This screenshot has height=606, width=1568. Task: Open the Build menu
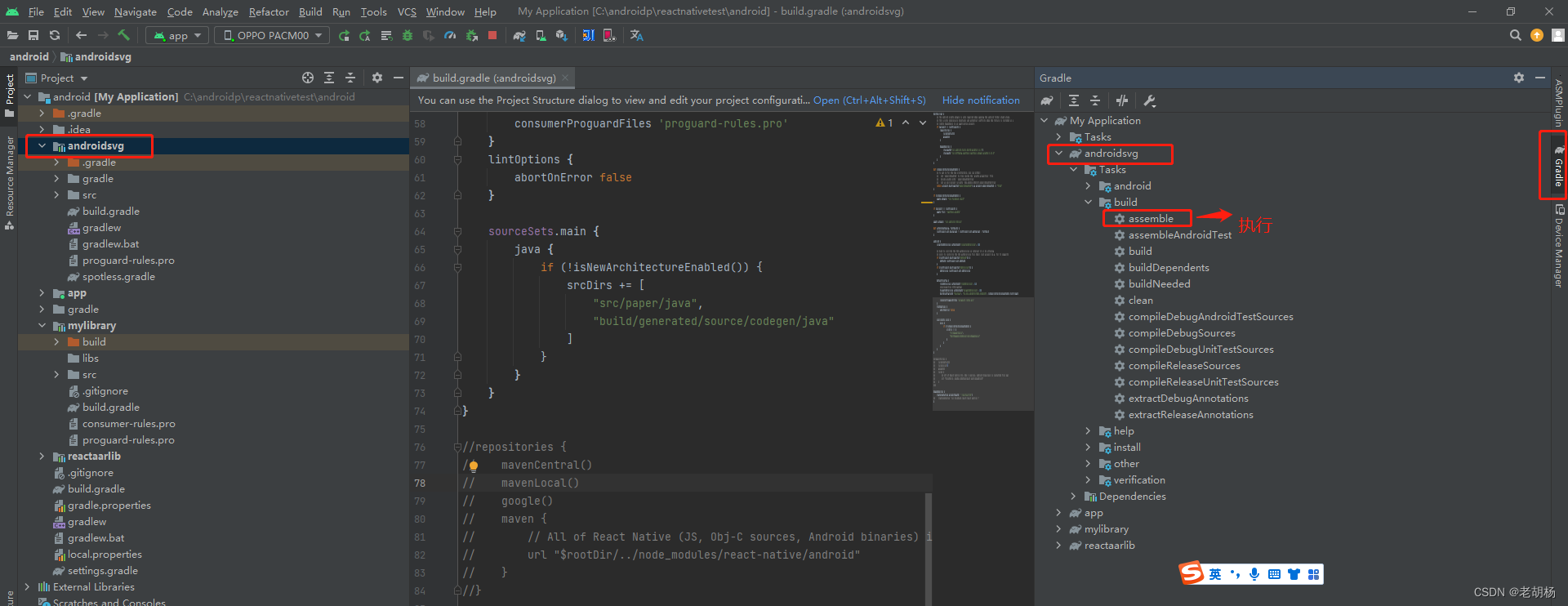[310, 11]
